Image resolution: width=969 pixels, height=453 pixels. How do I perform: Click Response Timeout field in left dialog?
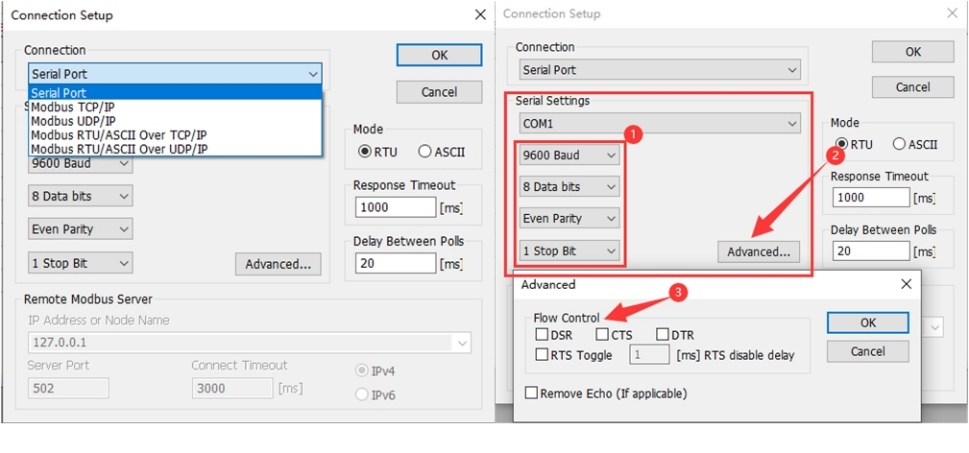[395, 207]
